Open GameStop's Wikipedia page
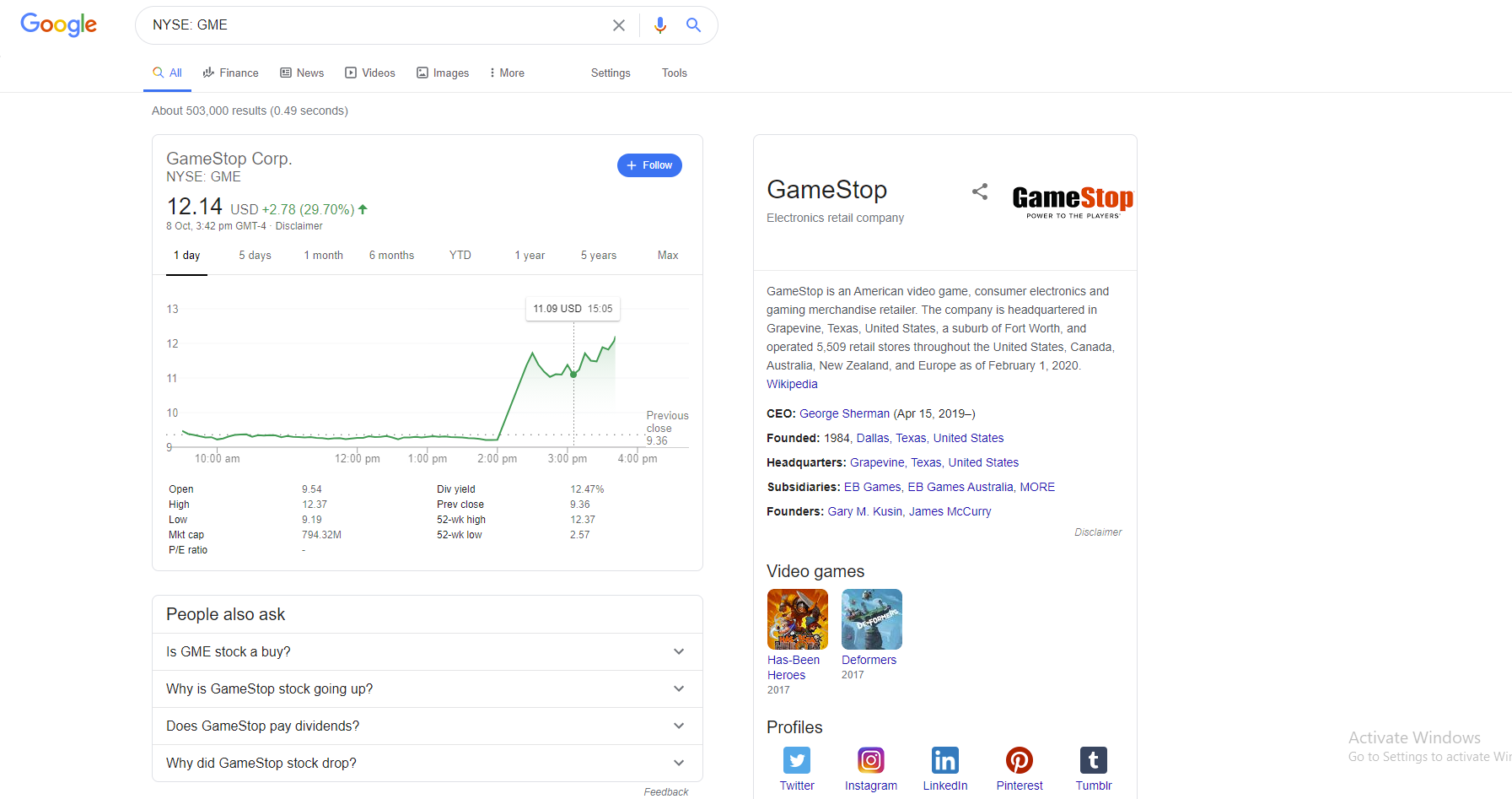The width and height of the screenshot is (1512, 799). click(791, 384)
